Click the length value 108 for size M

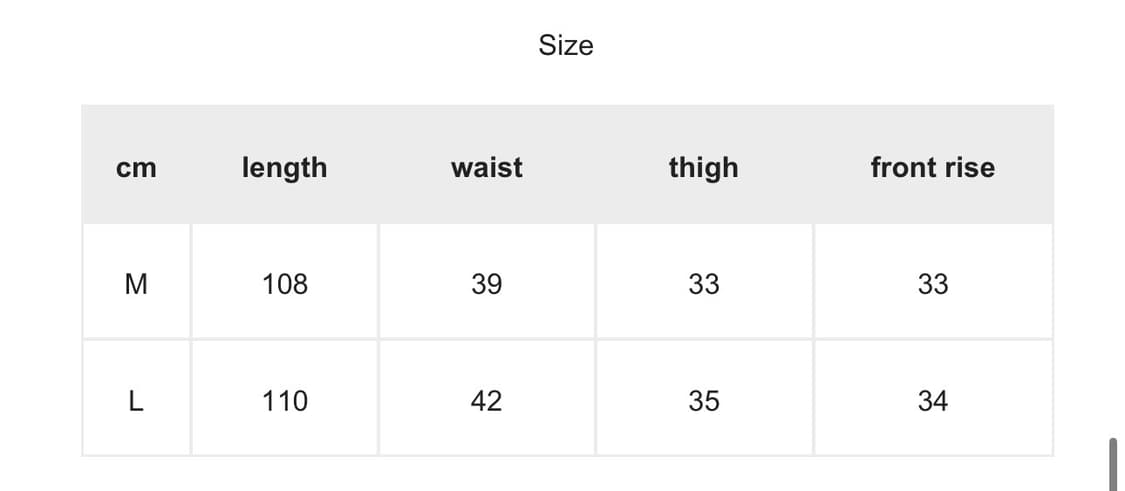click(285, 285)
